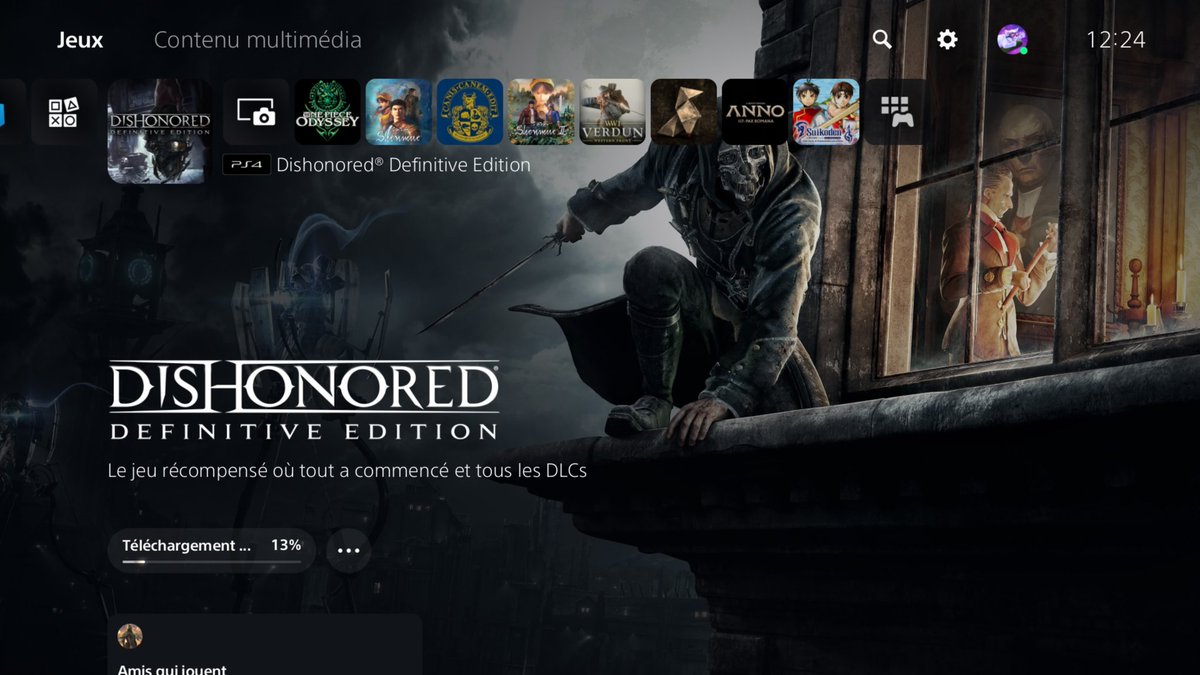Open the Amis qui jouent card

point(264,644)
